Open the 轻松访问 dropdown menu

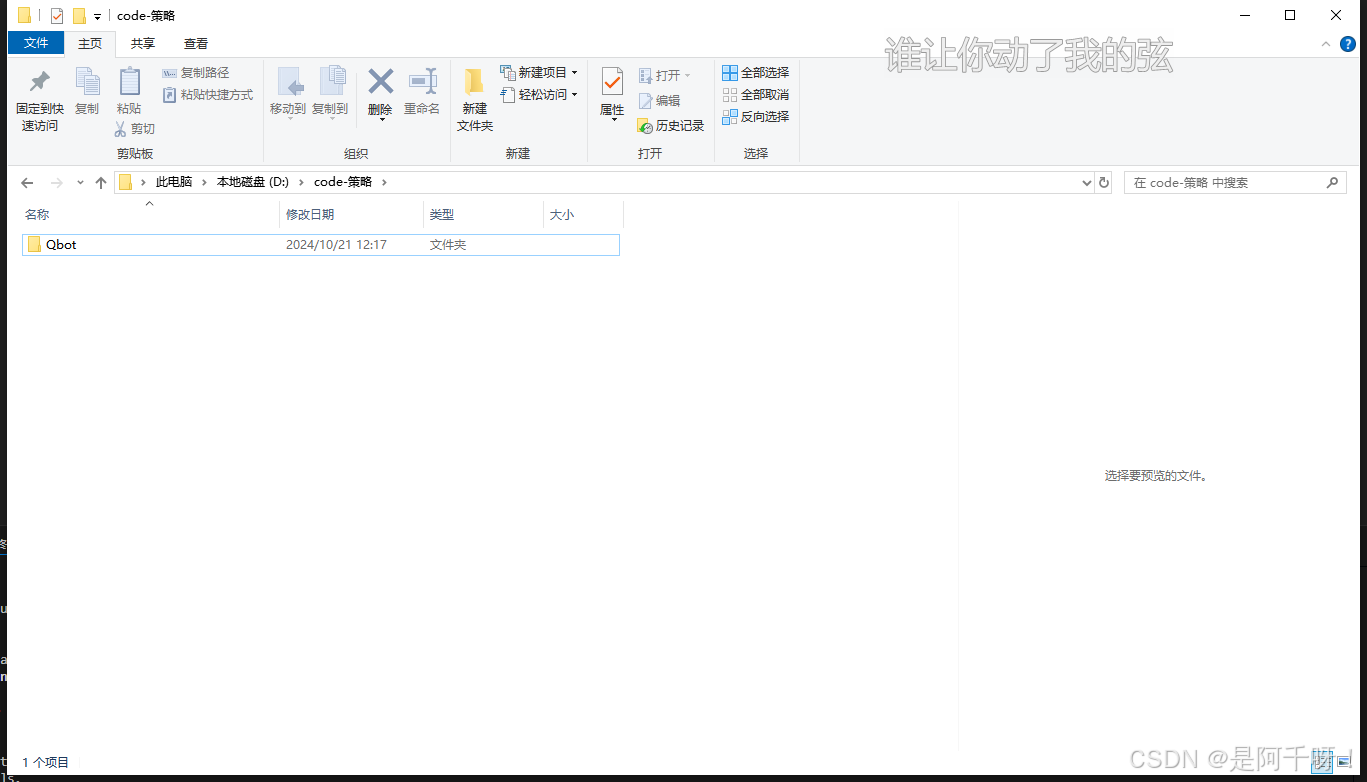pos(573,94)
